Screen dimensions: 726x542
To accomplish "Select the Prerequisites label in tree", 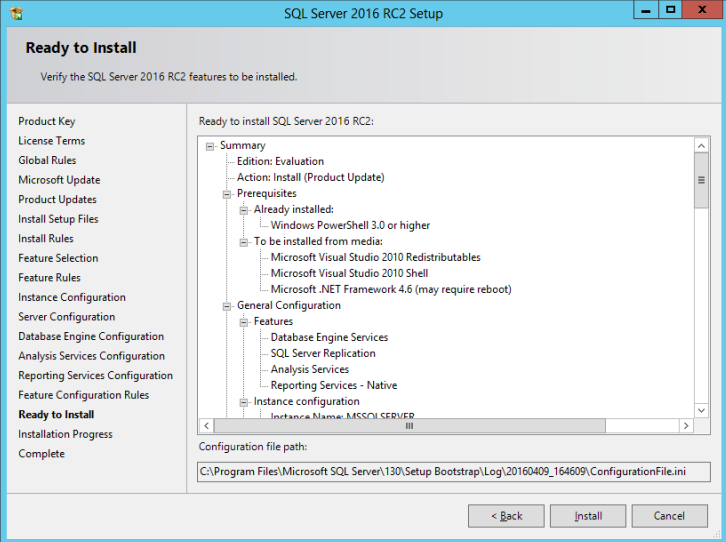I will click(267, 193).
